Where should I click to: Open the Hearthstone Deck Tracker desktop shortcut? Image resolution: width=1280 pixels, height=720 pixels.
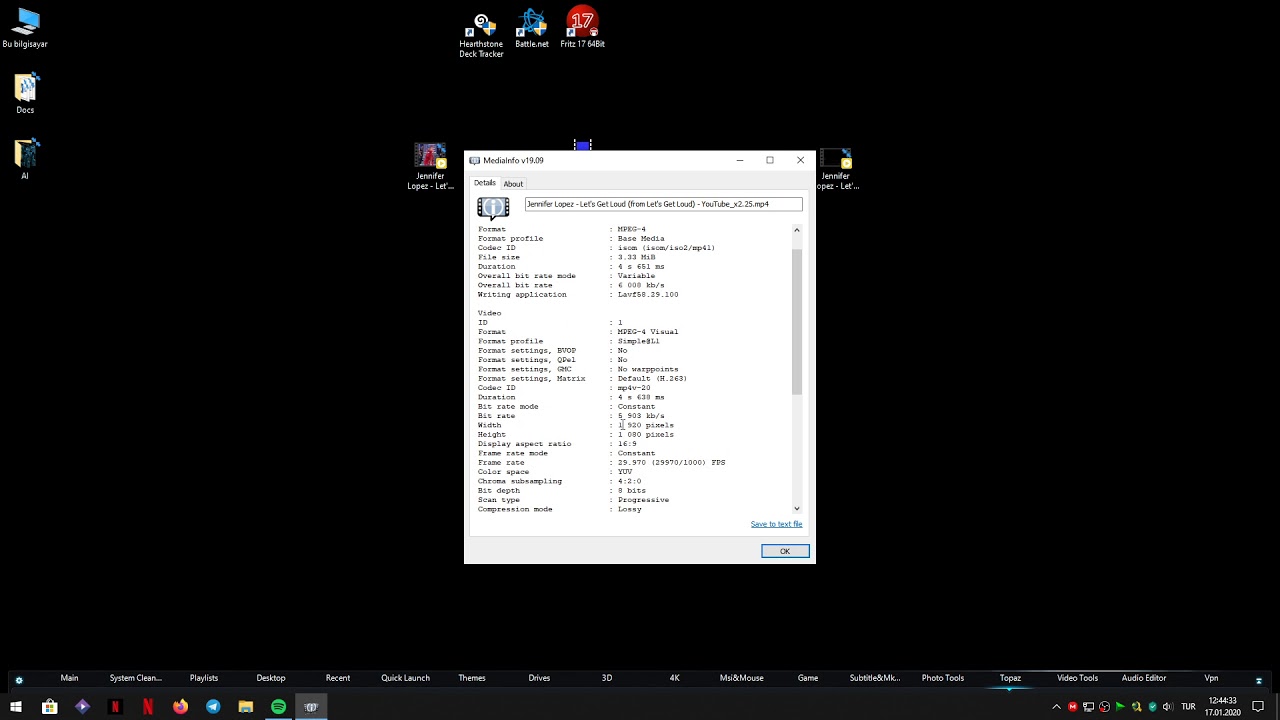tap(481, 33)
